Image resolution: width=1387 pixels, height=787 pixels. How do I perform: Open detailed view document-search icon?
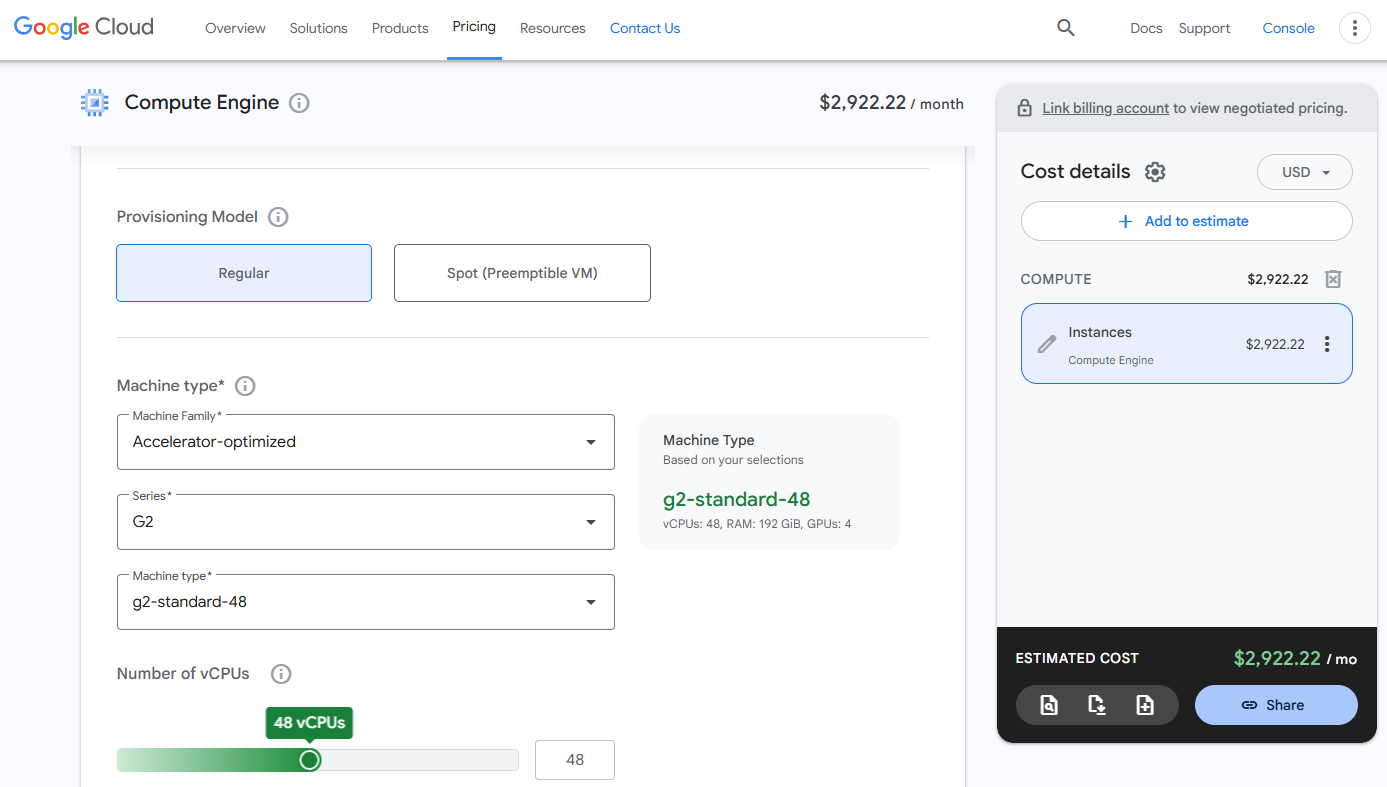click(x=1049, y=705)
